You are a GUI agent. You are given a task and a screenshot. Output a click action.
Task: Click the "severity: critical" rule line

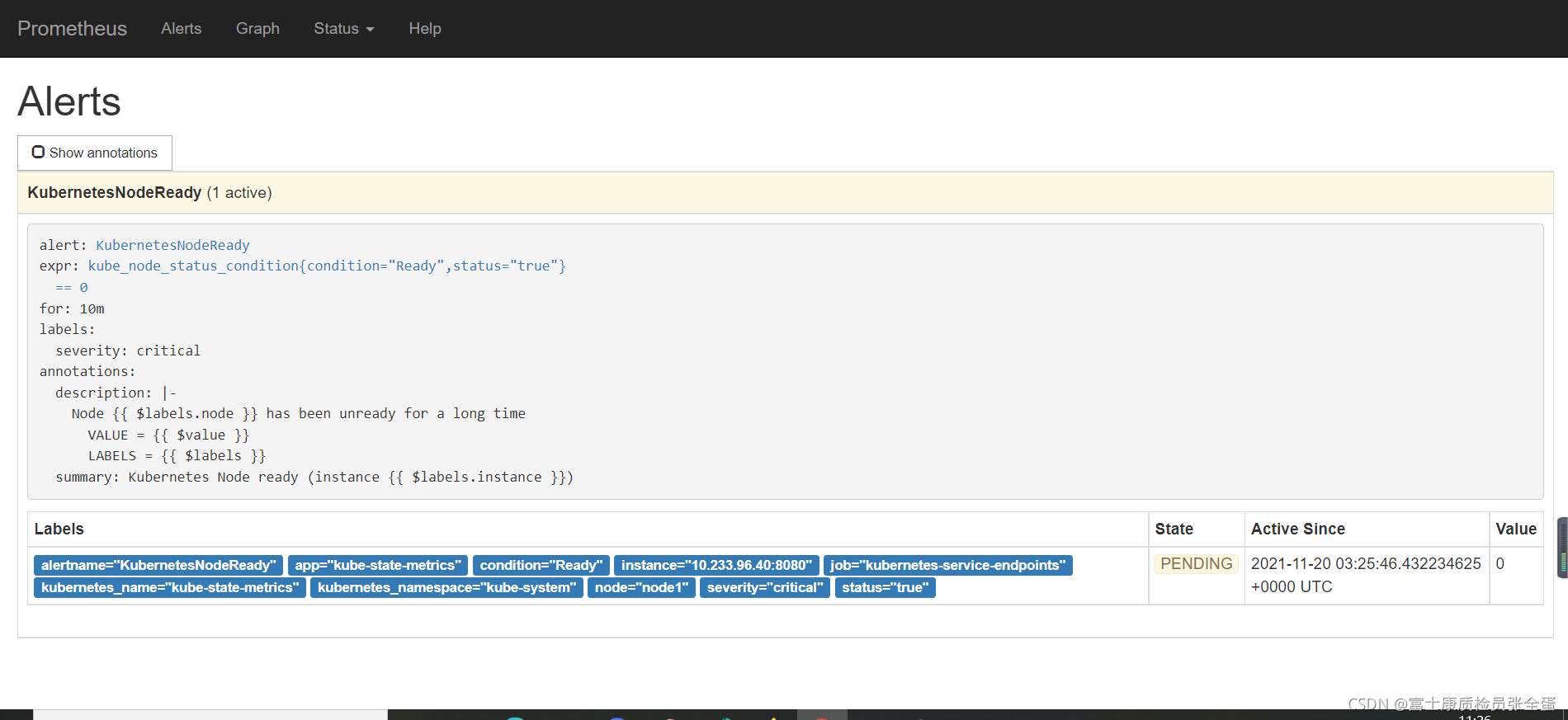pyautogui.click(x=128, y=351)
